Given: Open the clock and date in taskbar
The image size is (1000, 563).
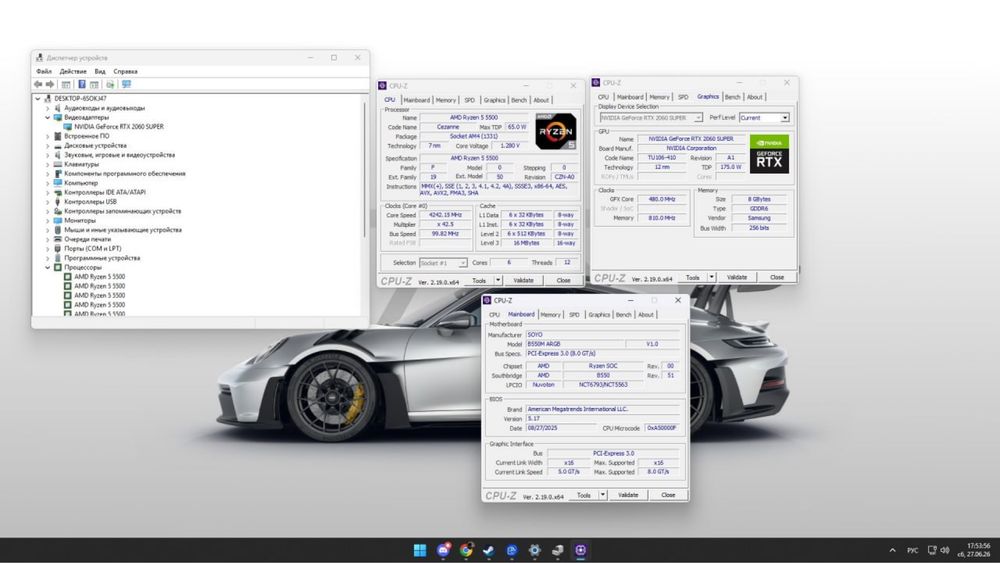Looking at the screenshot, I should click(976, 550).
